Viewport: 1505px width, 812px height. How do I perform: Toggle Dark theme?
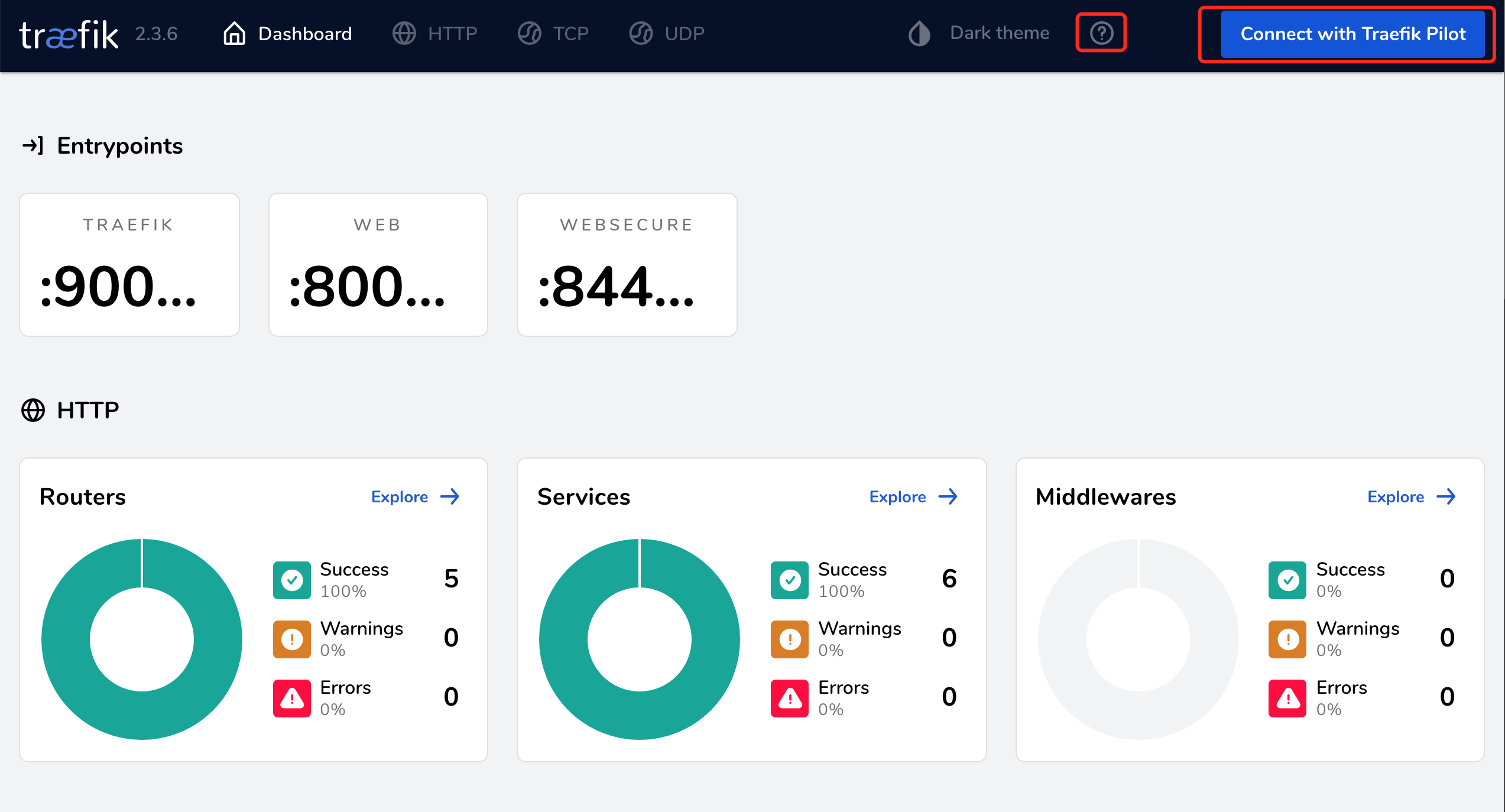[x=979, y=33]
